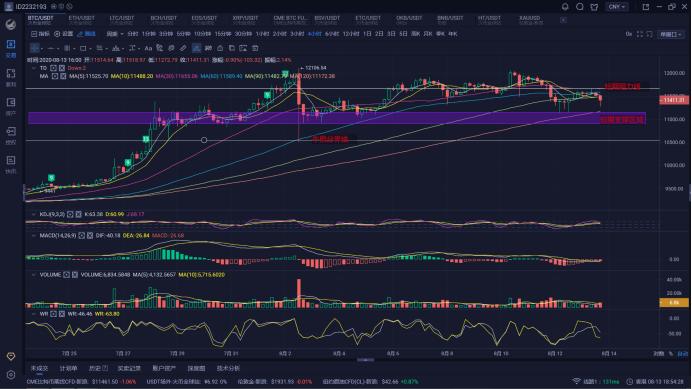Open settings gear at sidebar bottom

coord(11,374)
